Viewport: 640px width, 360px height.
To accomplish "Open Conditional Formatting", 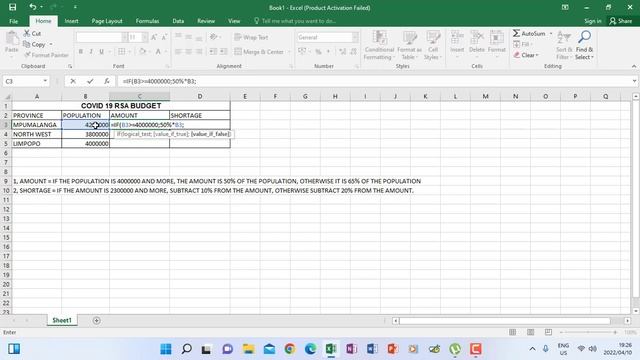I will tap(379, 45).
